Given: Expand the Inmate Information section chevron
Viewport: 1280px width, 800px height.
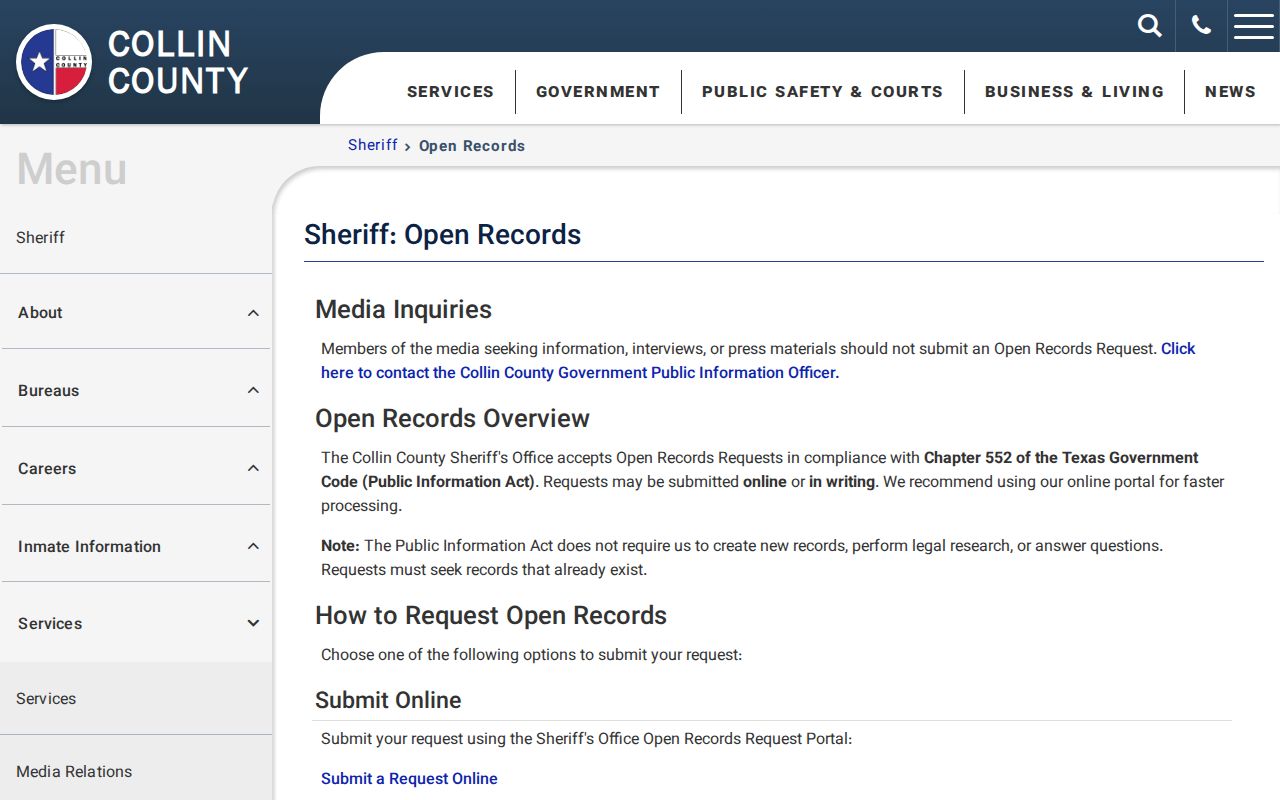Looking at the screenshot, I should [x=253, y=546].
